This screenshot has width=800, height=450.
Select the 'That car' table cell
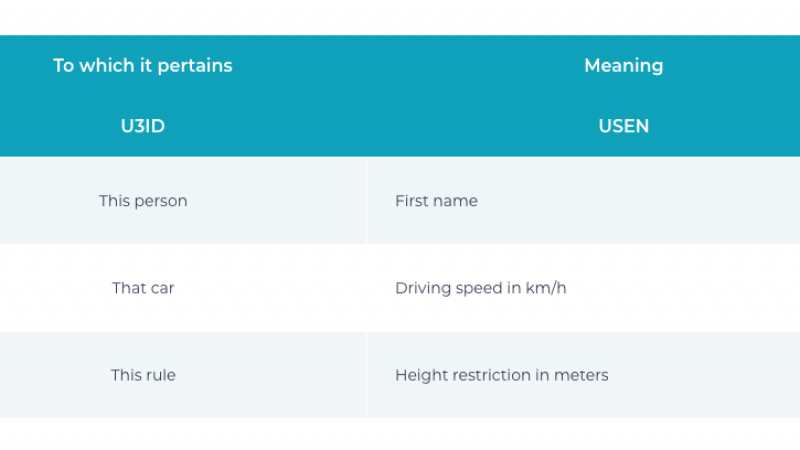click(x=143, y=288)
